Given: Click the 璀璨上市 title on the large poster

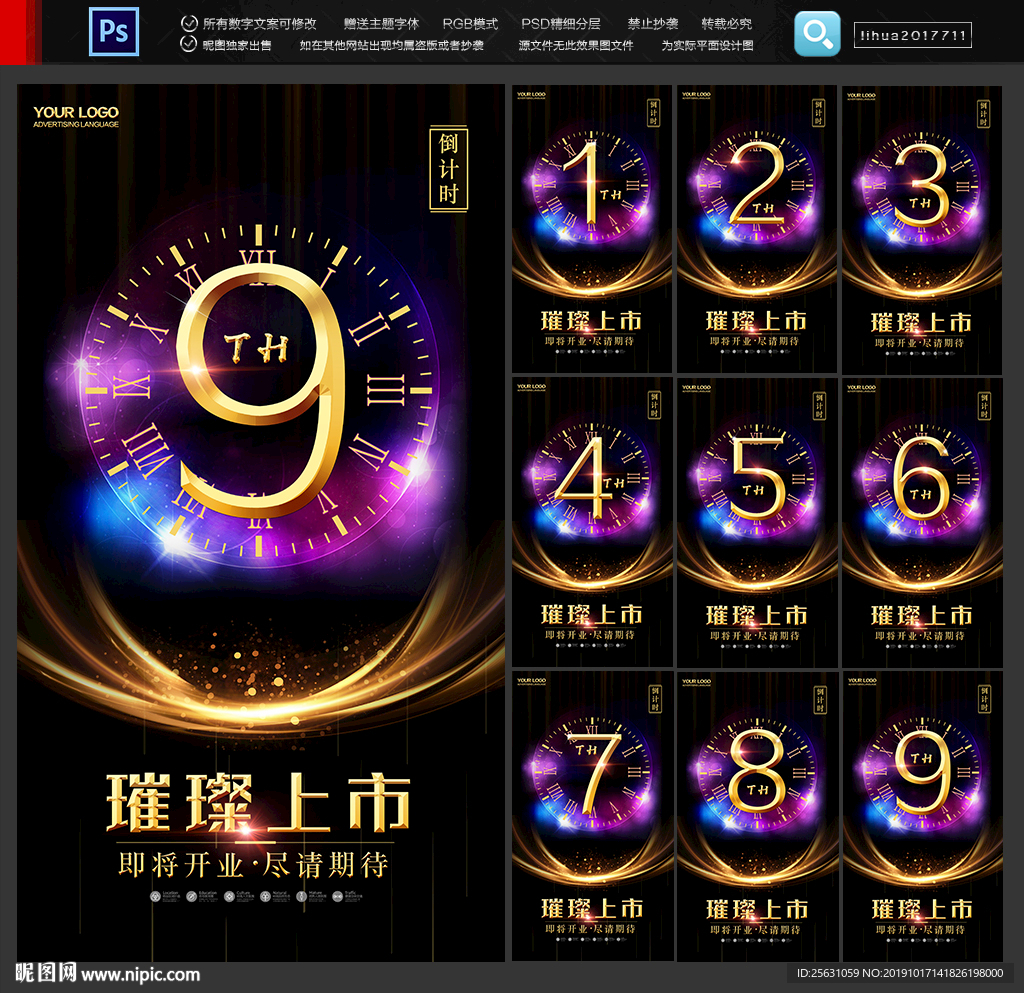Looking at the screenshot, I should [259, 803].
